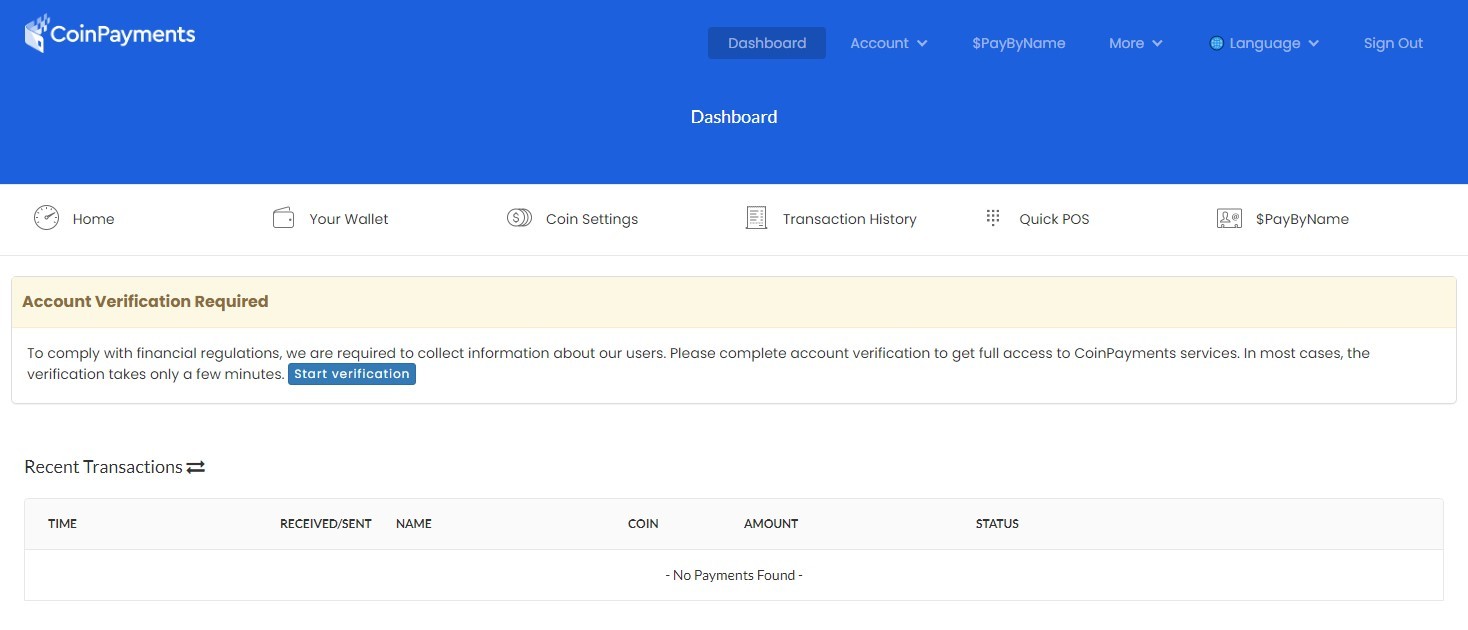The image size is (1468, 630).
Task: Click the globe icon next to Language
Action: tap(1216, 43)
